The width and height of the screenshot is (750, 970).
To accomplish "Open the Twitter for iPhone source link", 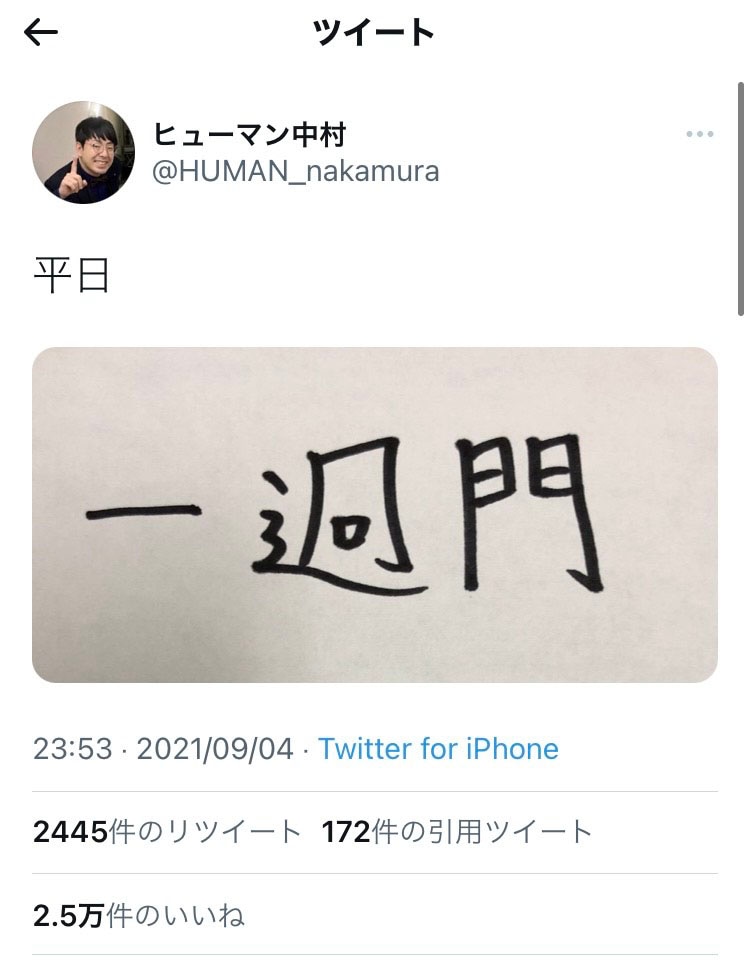I will 438,748.
